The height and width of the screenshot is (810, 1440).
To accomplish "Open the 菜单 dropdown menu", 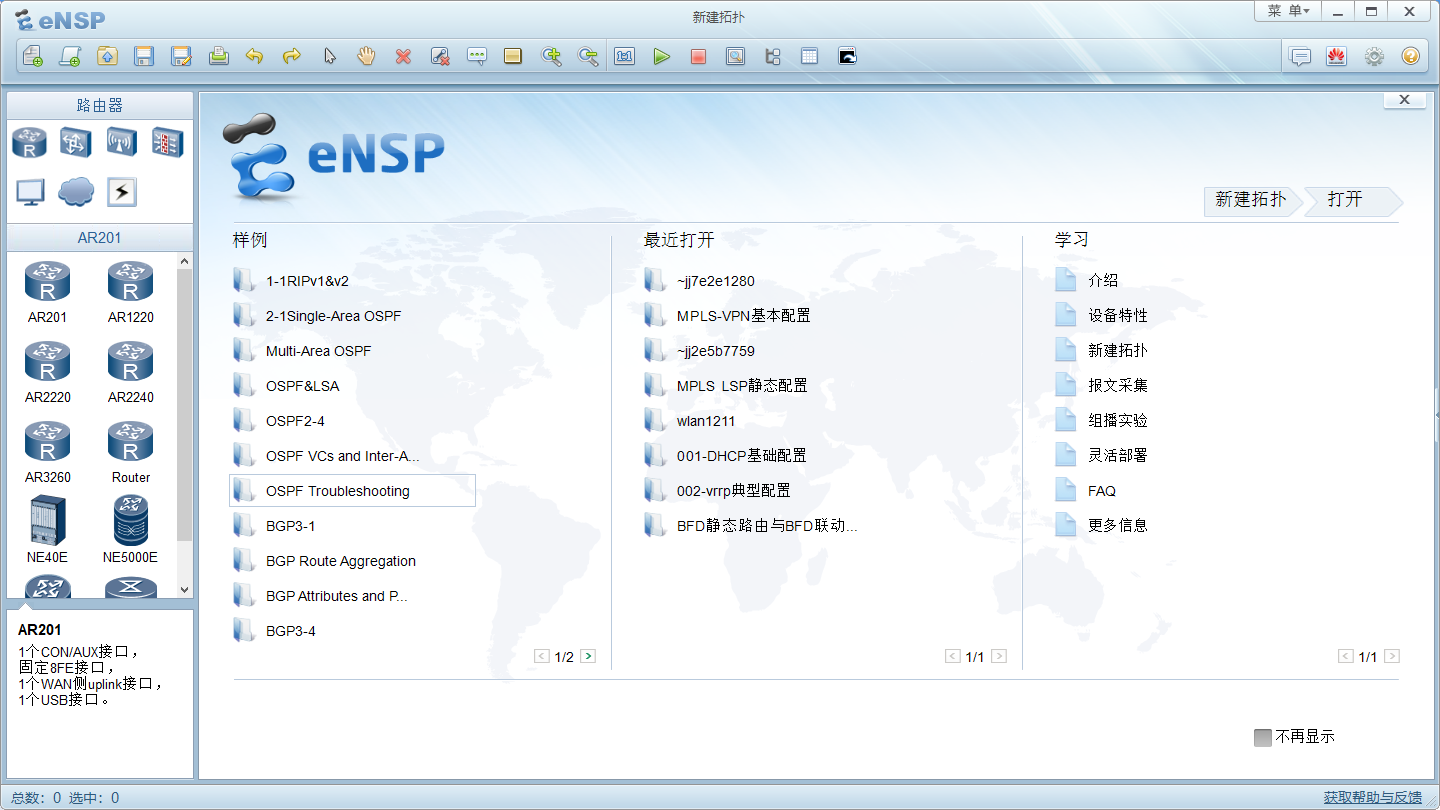I will [x=1288, y=11].
